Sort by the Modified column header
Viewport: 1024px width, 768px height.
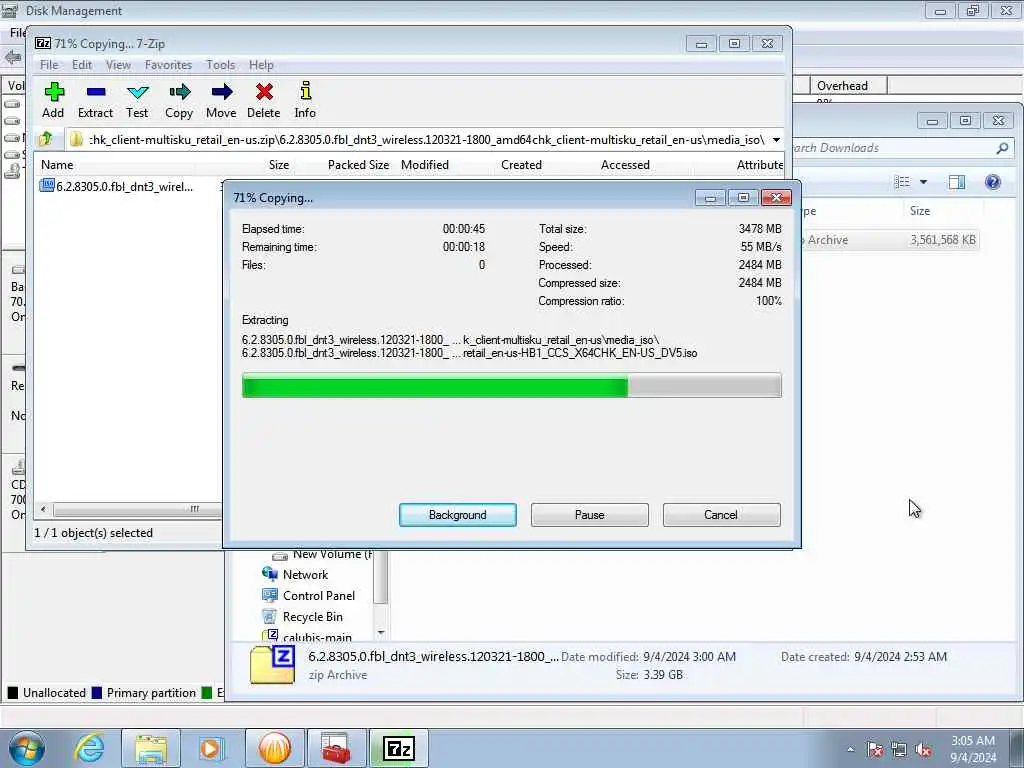pyautogui.click(x=425, y=165)
